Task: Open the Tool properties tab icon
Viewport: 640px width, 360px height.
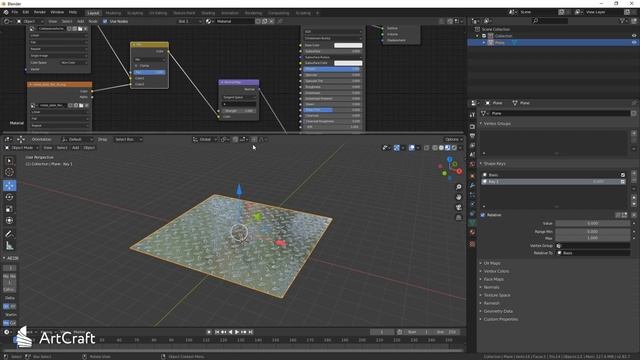Action: point(472,115)
